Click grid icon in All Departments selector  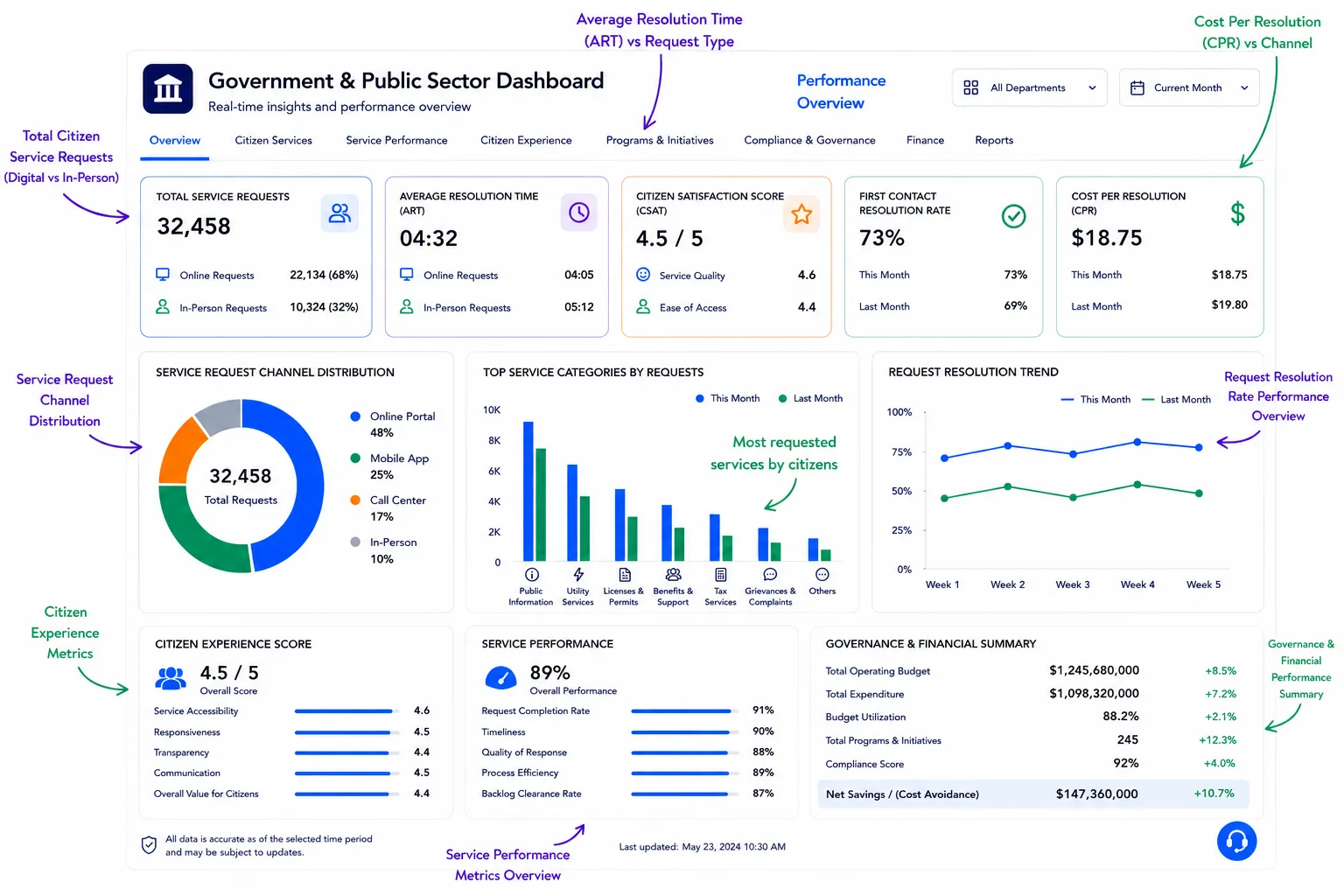pos(970,87)
